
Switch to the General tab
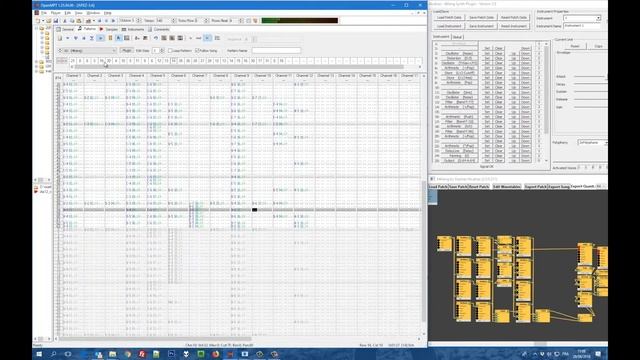coord(65,29)
